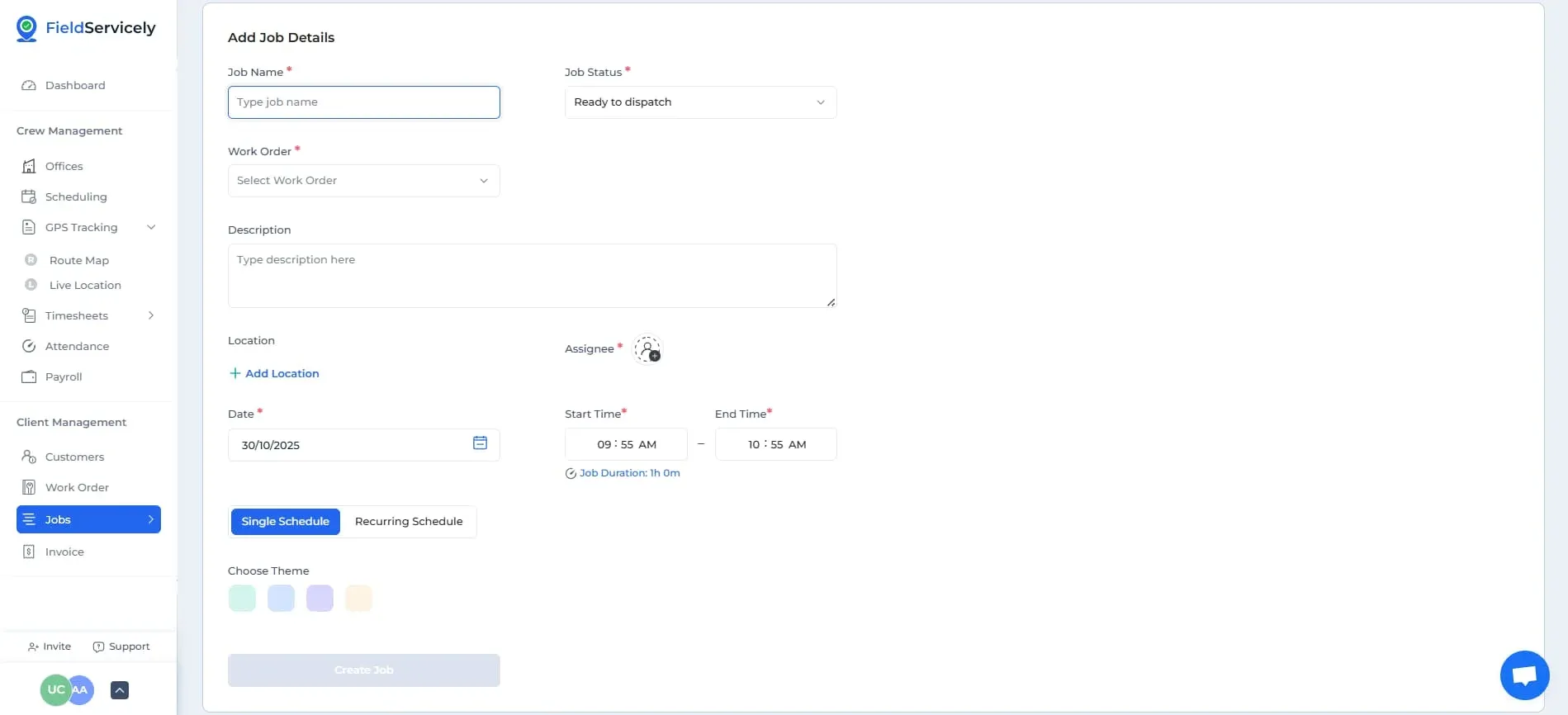
Task: Focus the Job Name input field
Action: (x=363, y=102)
